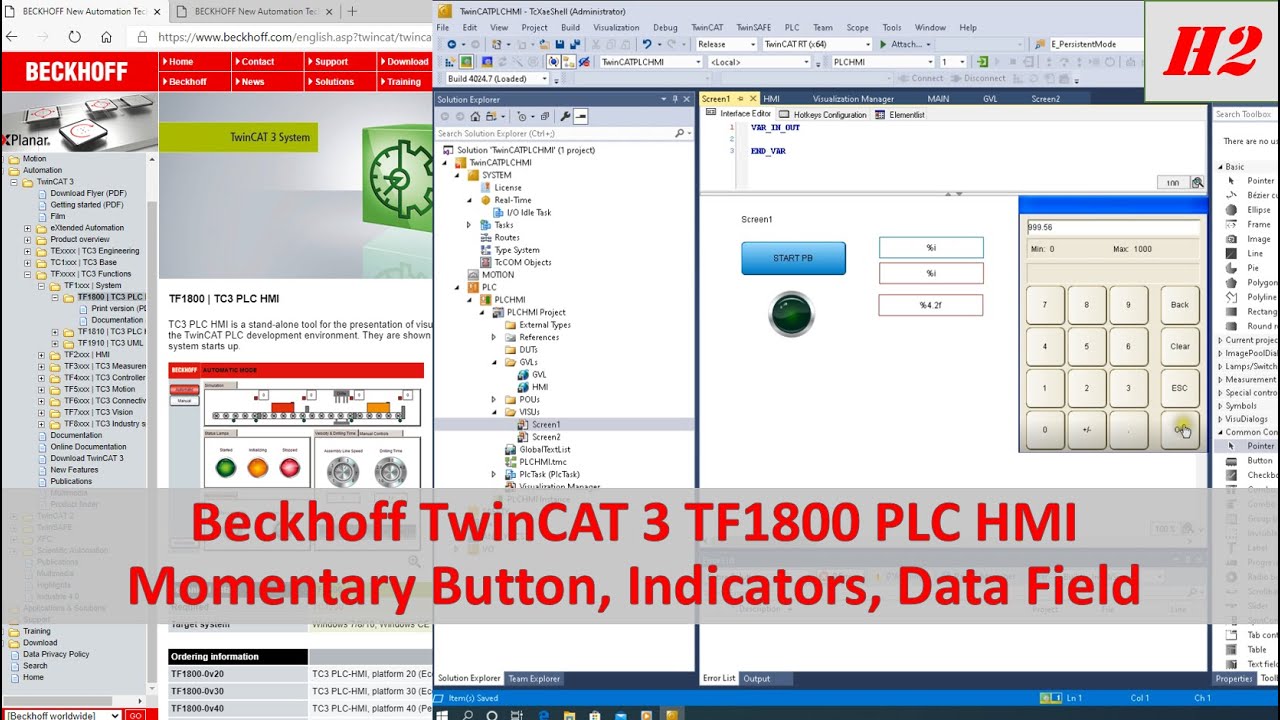Open the Support link on Beckhoff site
This screenshot has width=1280, height=720.
pos(329,62)
